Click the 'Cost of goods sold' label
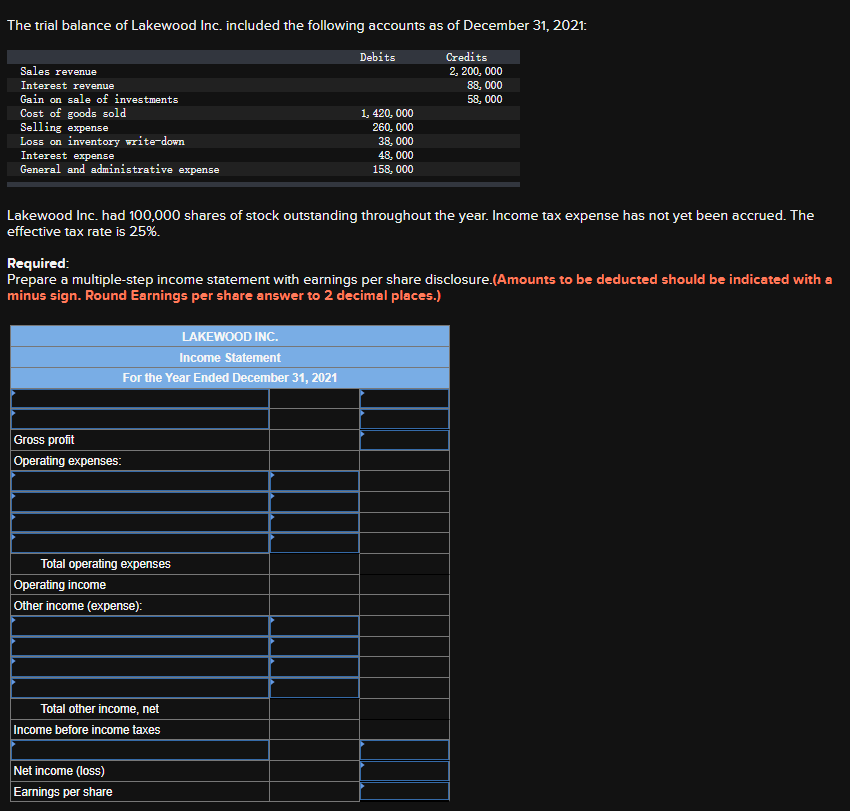This screenshot has width=850, height=811. click(x=73, y=113)
